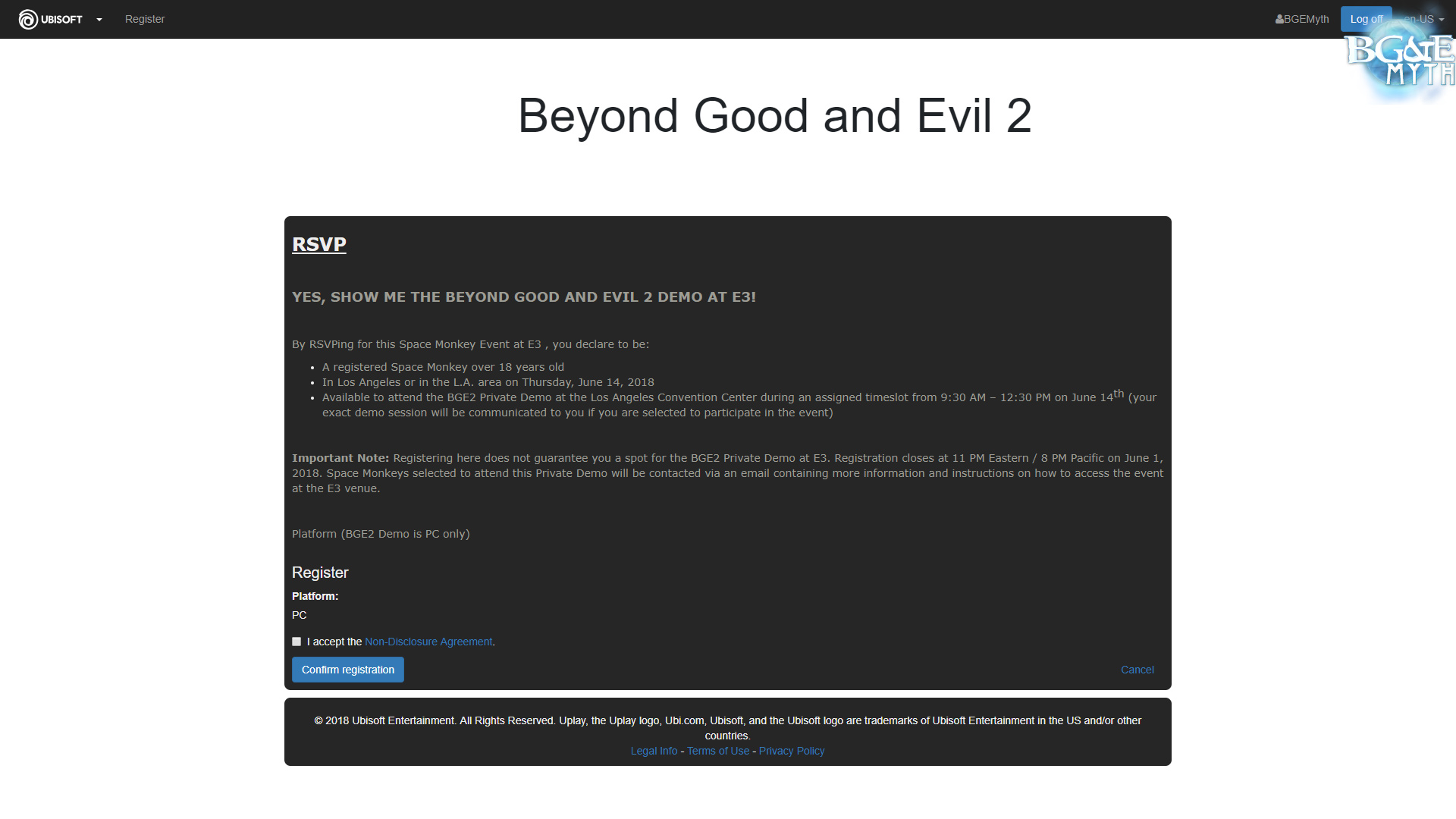Expand the caret next to Ubisoft logo
This screenshot has width=1456, height=819.
(99, 20)
